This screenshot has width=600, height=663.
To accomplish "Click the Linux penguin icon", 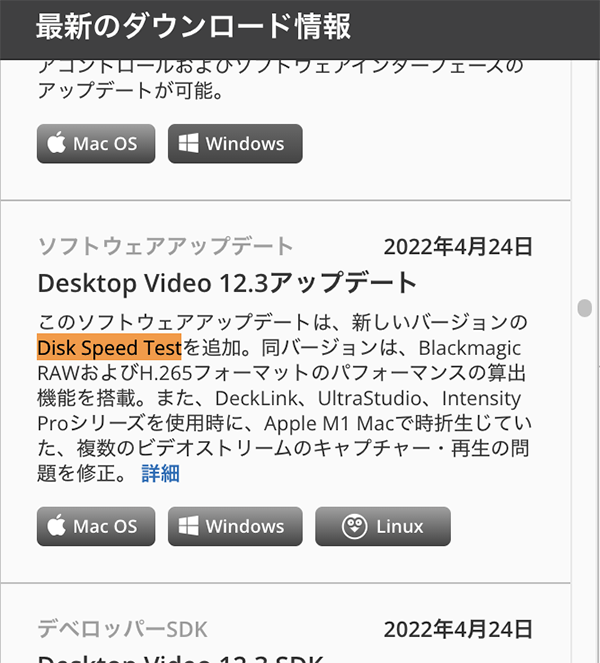I will pos(354,526).
